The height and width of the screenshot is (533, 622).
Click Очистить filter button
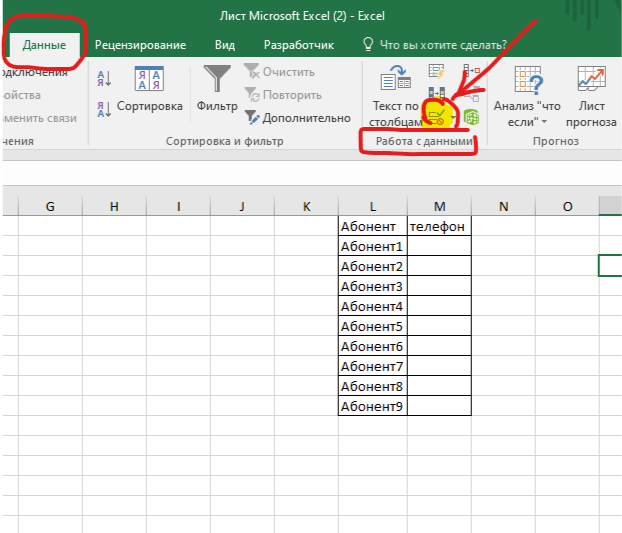pyautogui.click(x=280, y=72)
